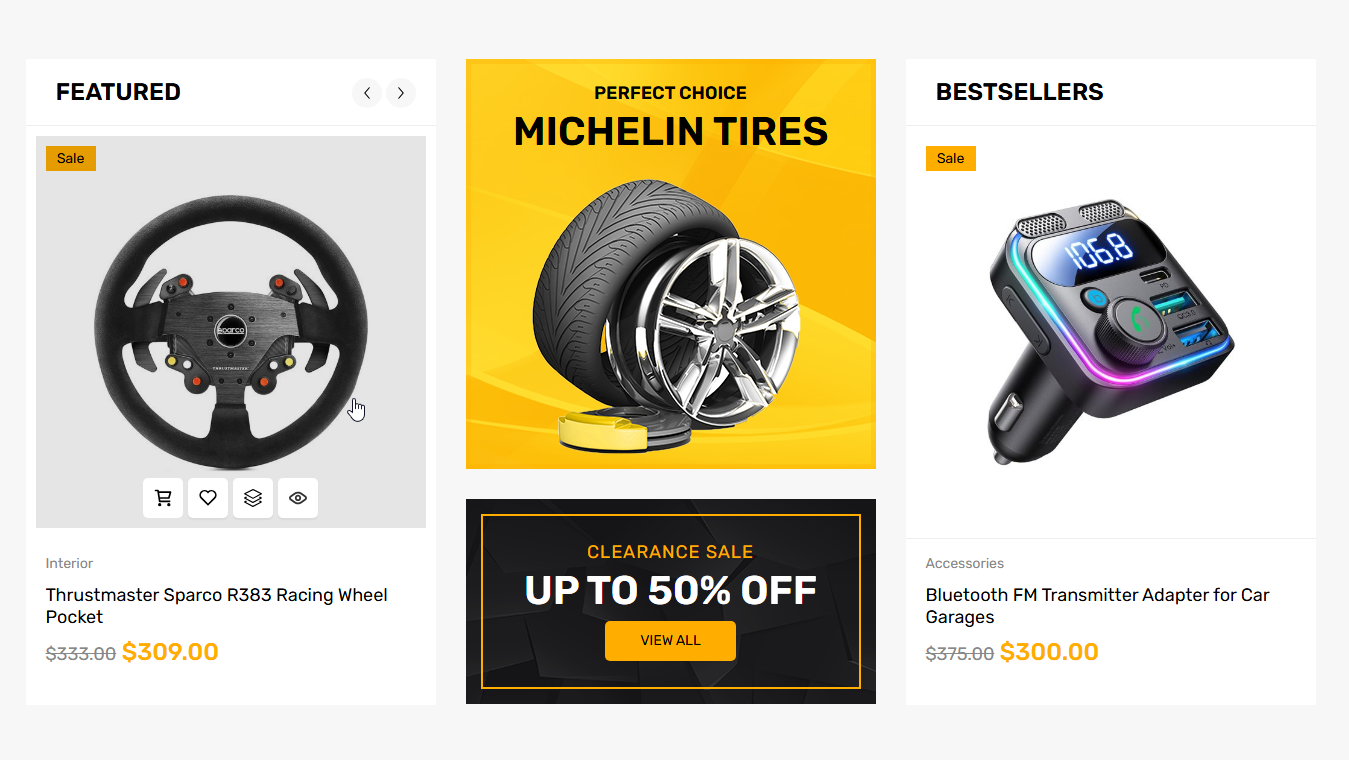
Task: Select the Interior category link
Action: pyautogui.click(x=69, y=563)
